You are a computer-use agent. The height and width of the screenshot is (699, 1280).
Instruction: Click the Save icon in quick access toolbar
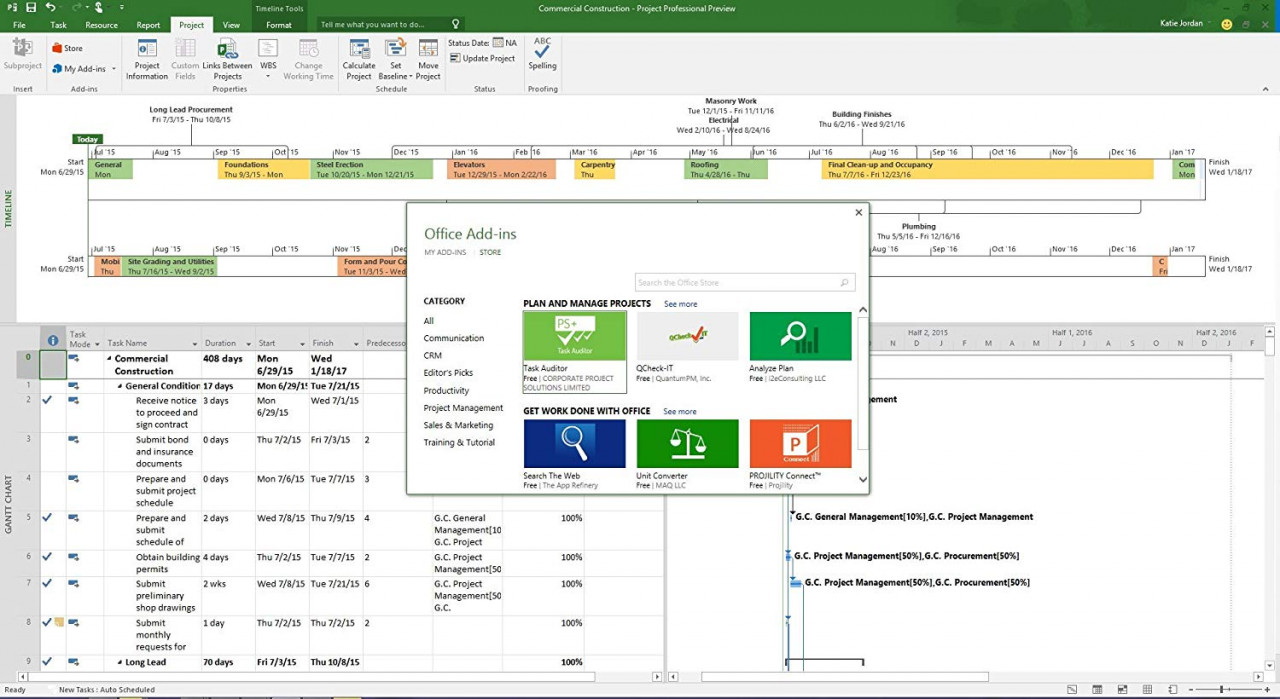[x=31, y=8]
